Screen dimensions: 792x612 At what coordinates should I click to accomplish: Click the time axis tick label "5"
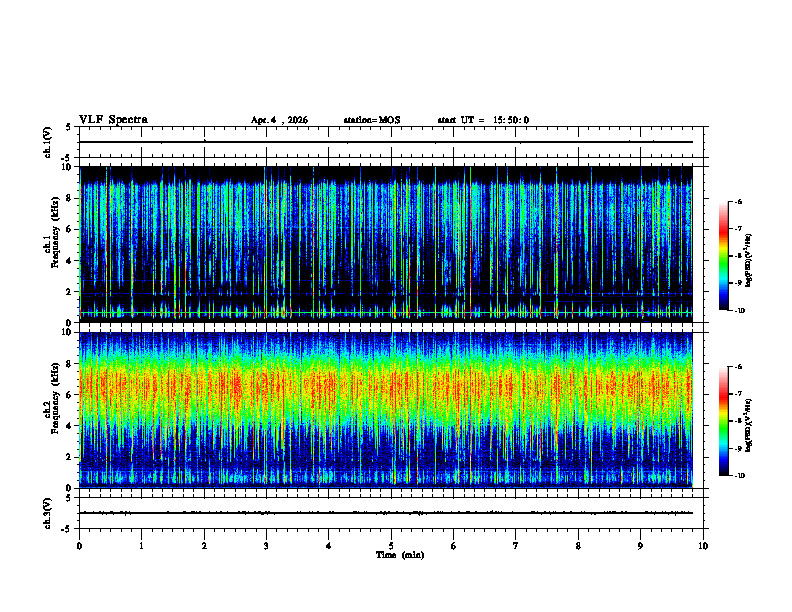point(391,546)
